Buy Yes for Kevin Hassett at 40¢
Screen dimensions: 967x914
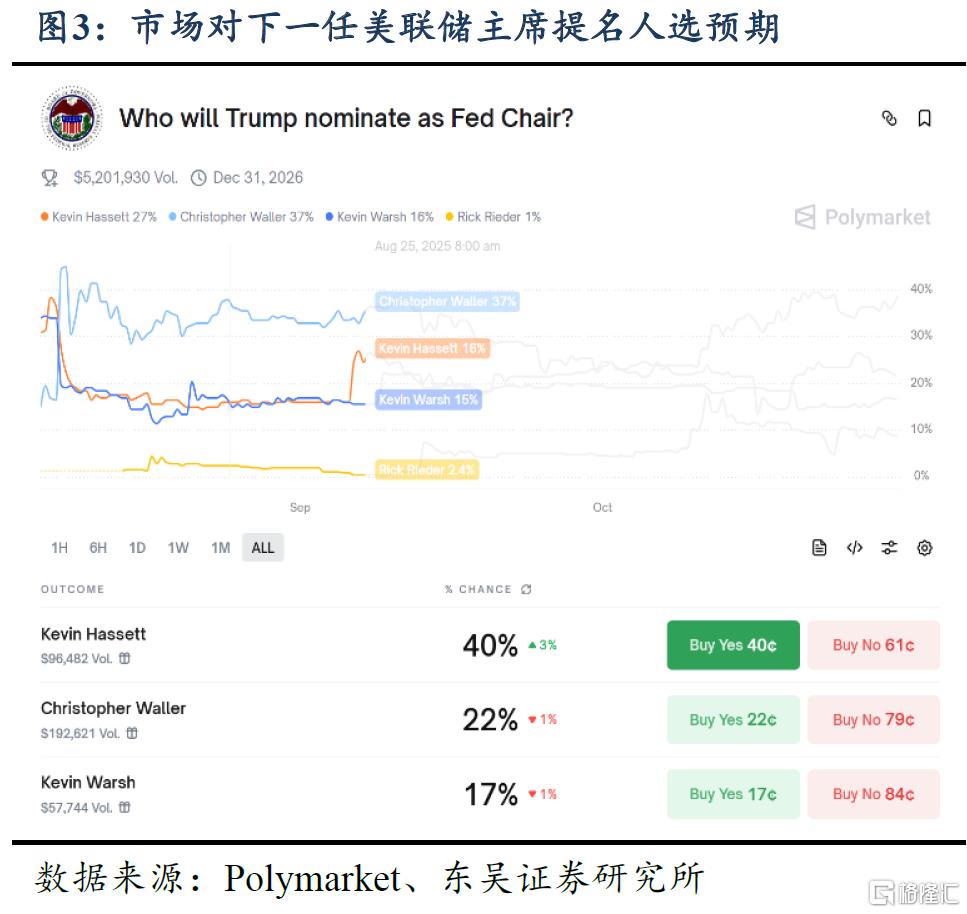pos(733,645)
